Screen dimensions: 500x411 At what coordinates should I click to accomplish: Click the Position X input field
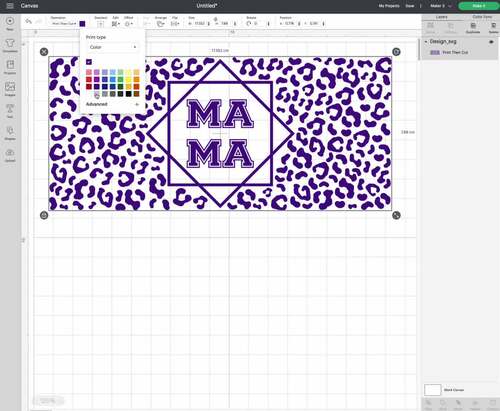tap(289, 24)
